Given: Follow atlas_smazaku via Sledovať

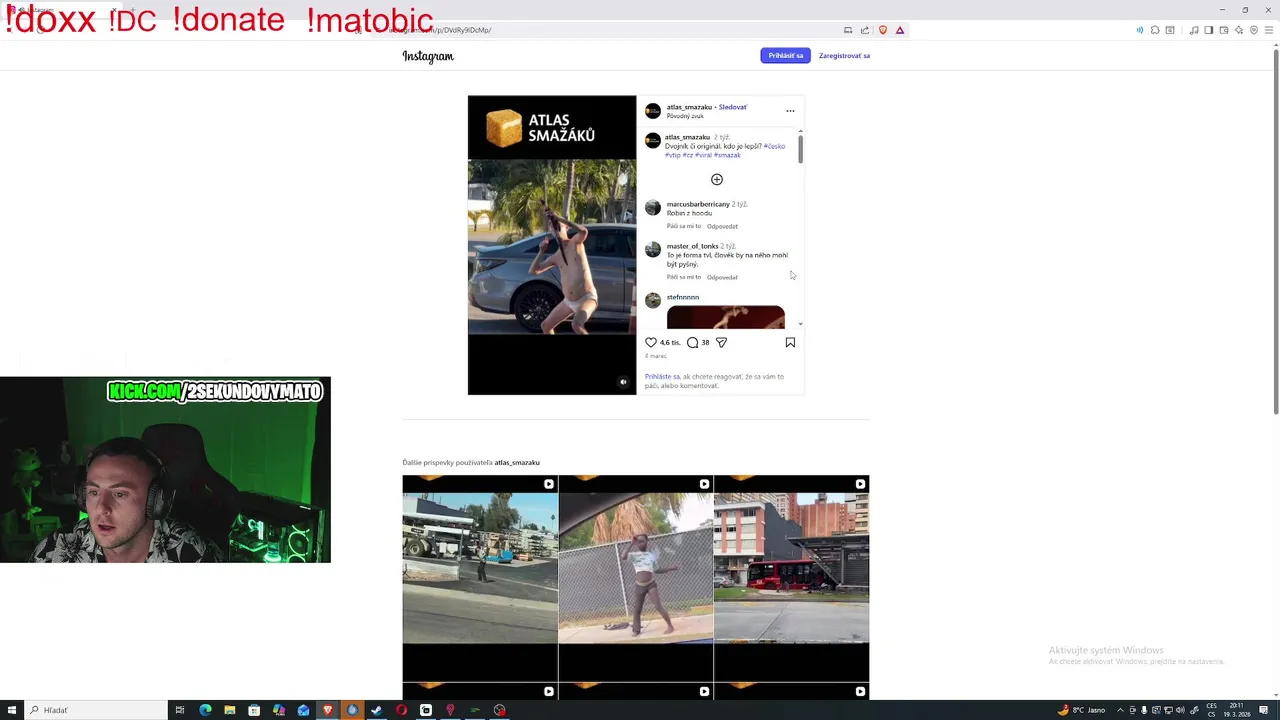Looking at the screenshot, I should (x=732, y=107).
